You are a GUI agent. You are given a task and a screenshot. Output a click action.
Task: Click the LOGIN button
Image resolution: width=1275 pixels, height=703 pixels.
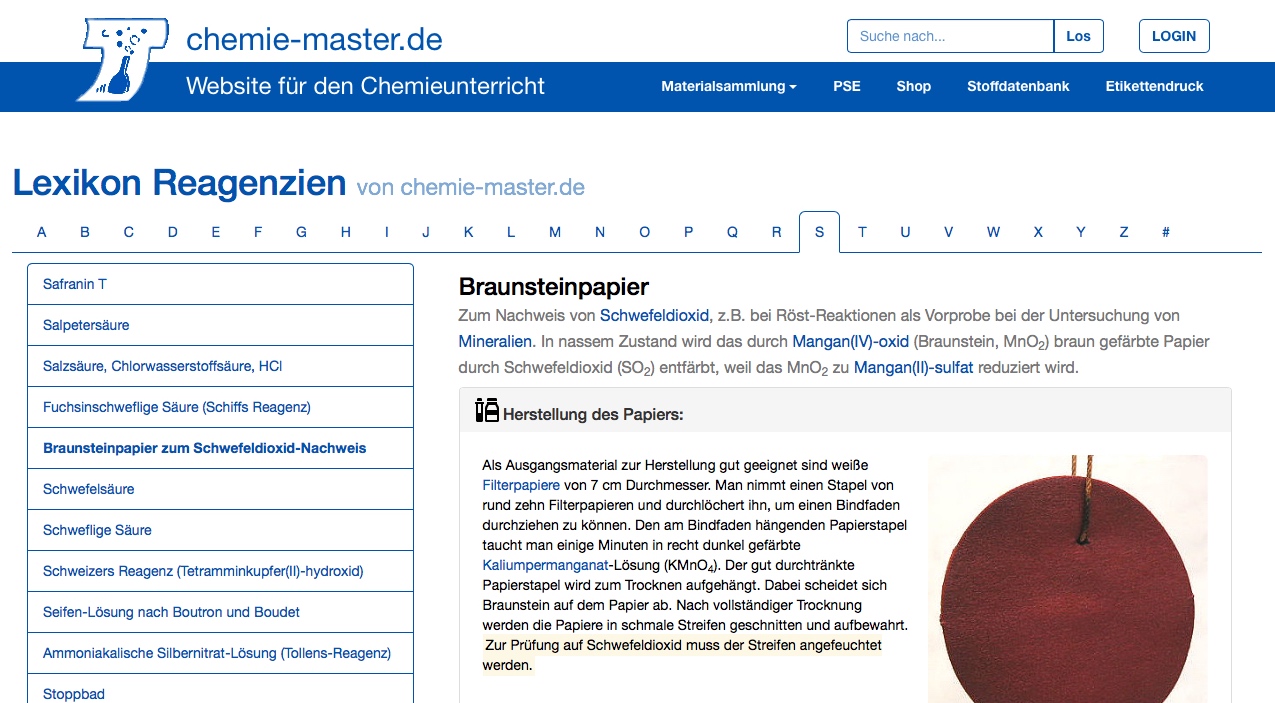pyautogui.click(x=1174, y=36)
